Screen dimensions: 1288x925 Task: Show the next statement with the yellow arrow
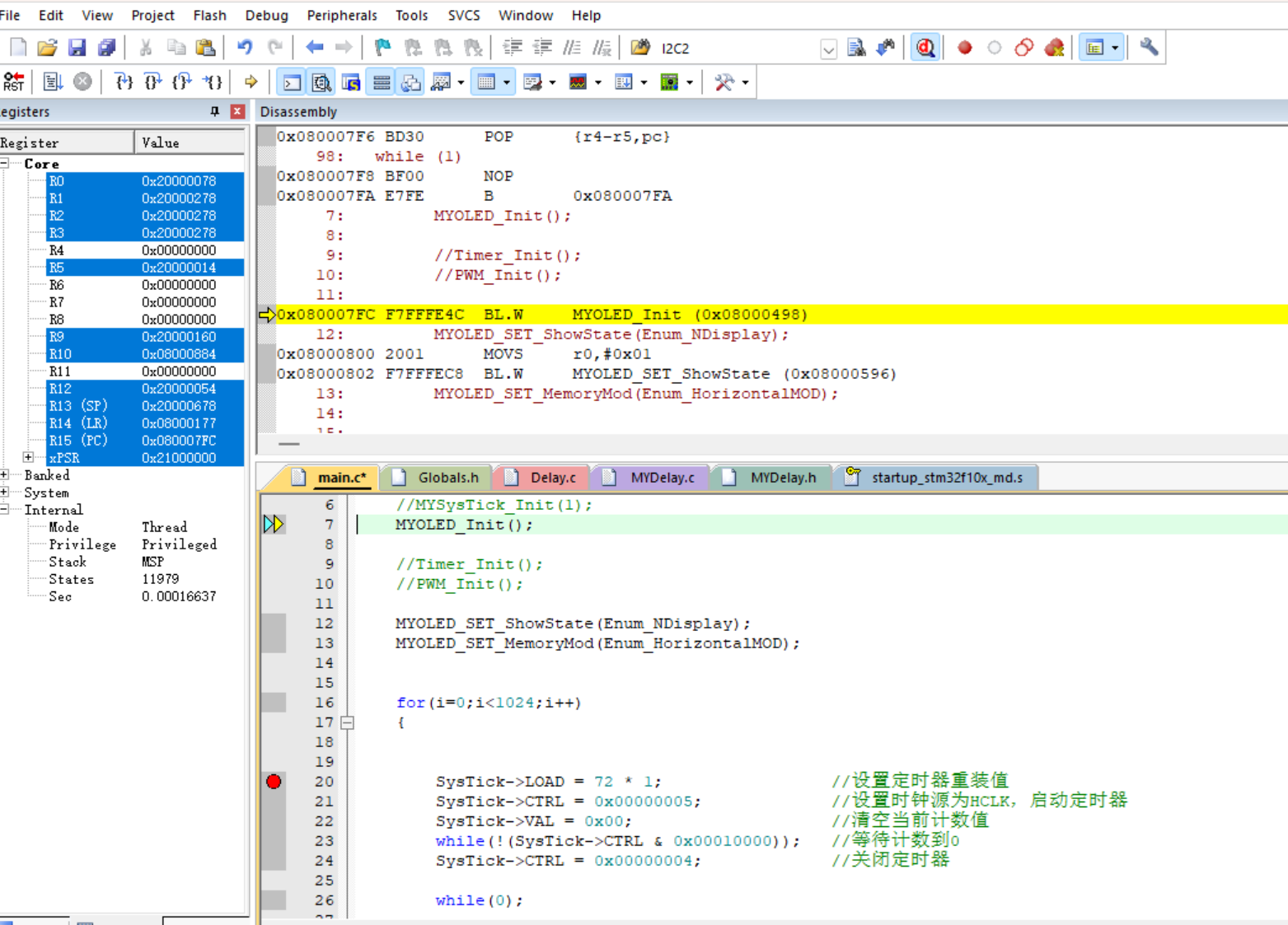[x=251, y=82]
